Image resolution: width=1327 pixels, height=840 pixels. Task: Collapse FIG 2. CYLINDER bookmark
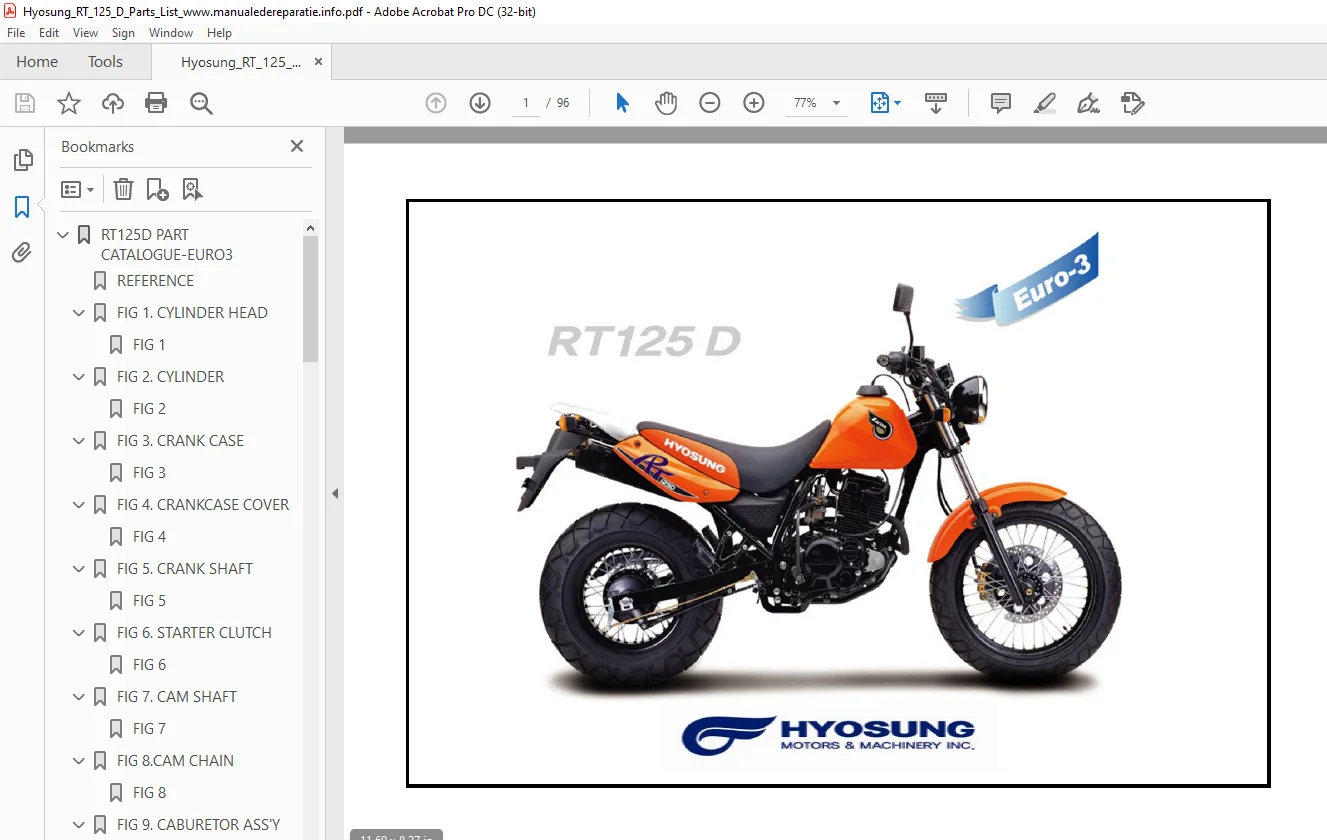pyautogui.click(x=80, y=377)
